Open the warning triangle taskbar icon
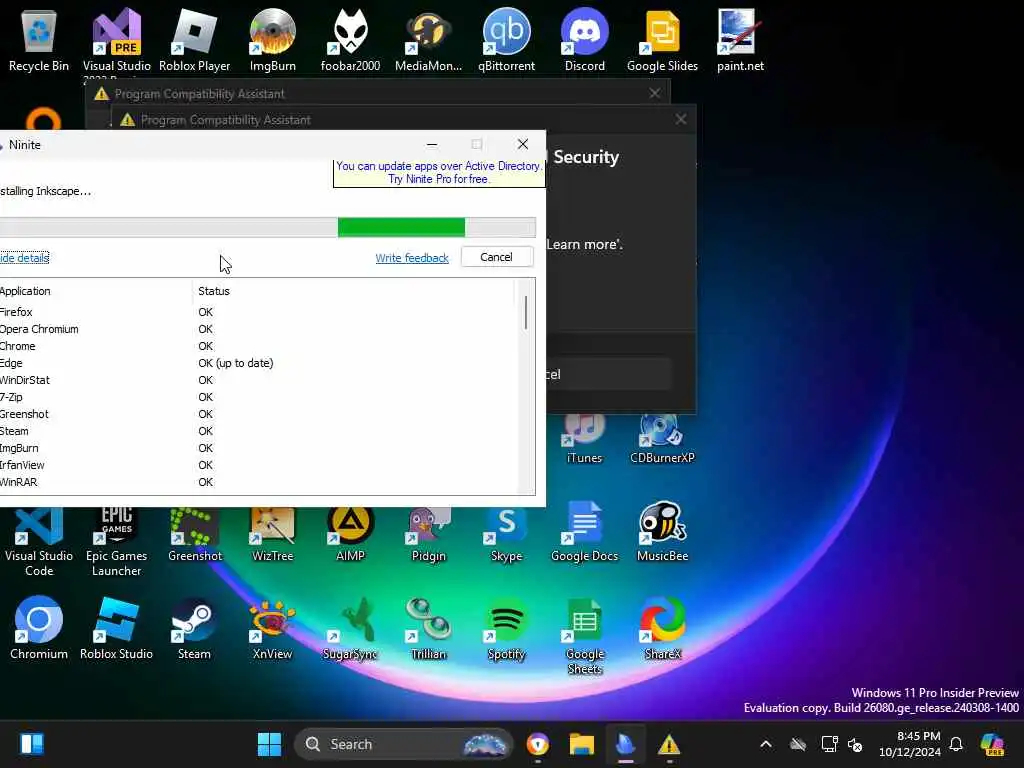 (669, 744)
